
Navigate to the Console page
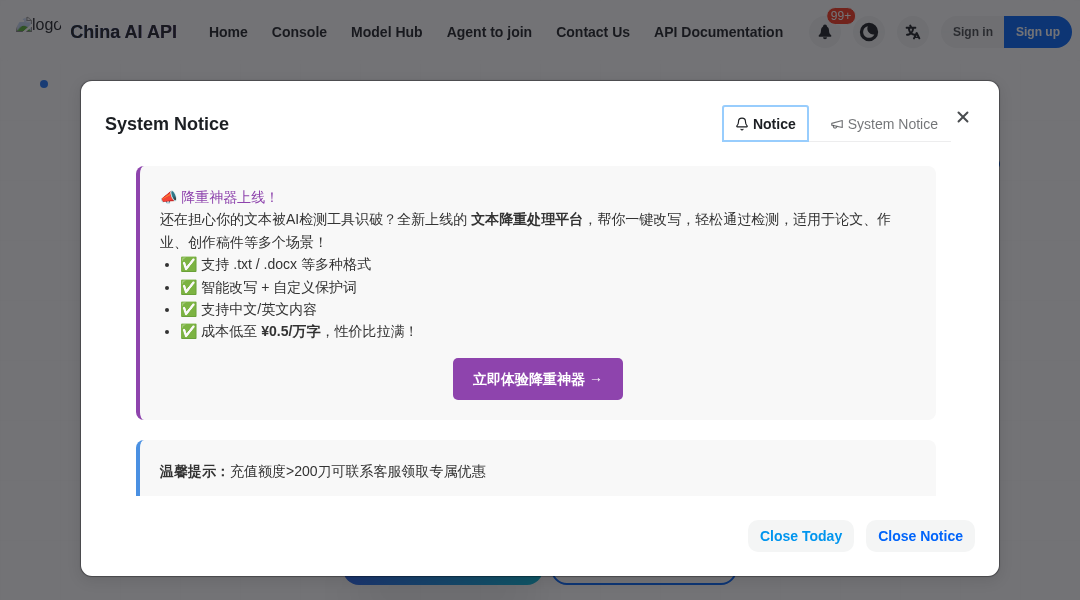pos(299,32)
